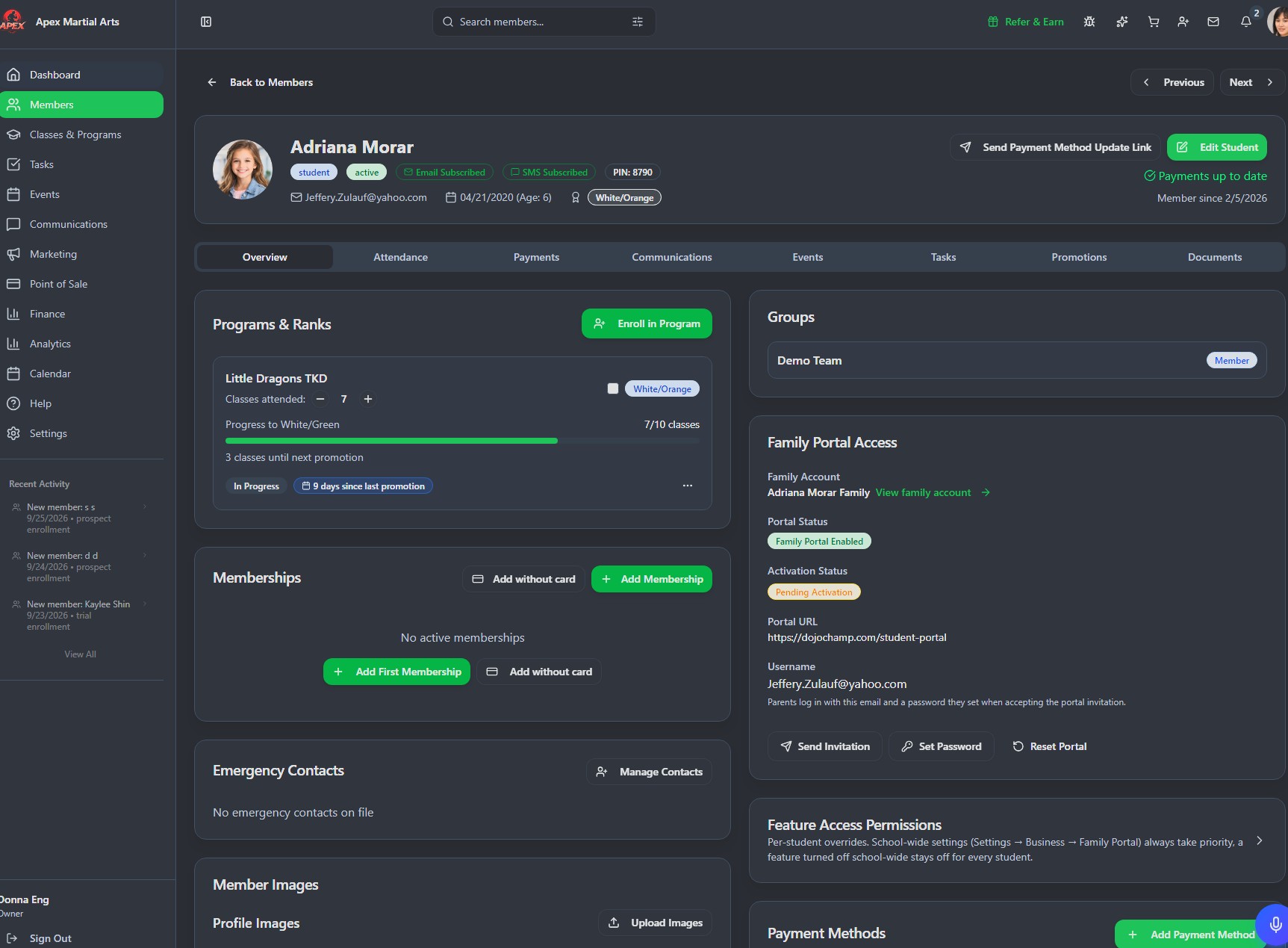The image size is (1288, 948).
Task: Open notifications bell icon
Action: (x=1246, y=22)
